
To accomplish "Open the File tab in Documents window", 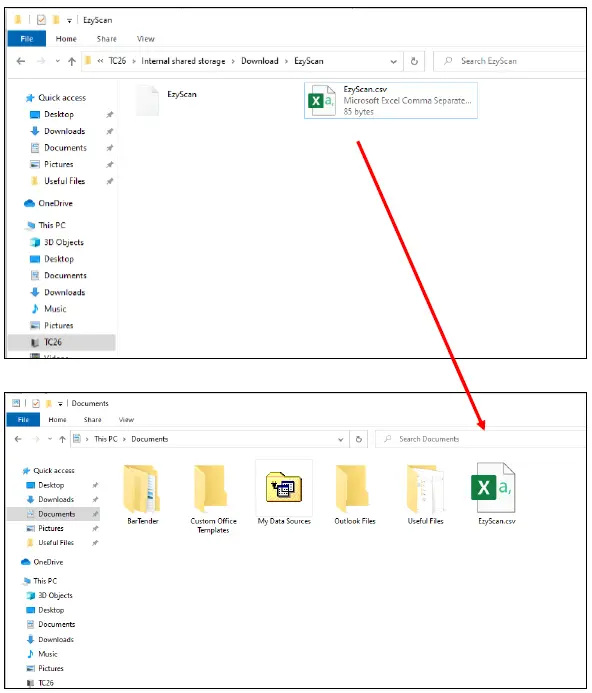I will 23,419.
